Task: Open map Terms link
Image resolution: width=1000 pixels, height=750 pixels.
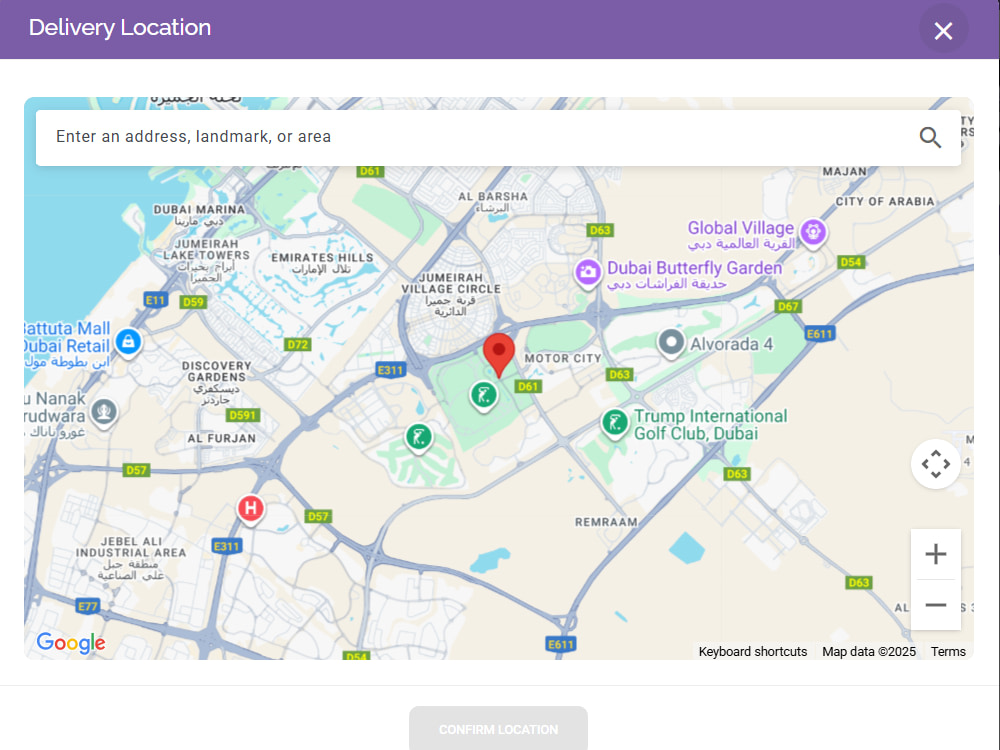Action: pyautogui.click(x=948, y=651)
